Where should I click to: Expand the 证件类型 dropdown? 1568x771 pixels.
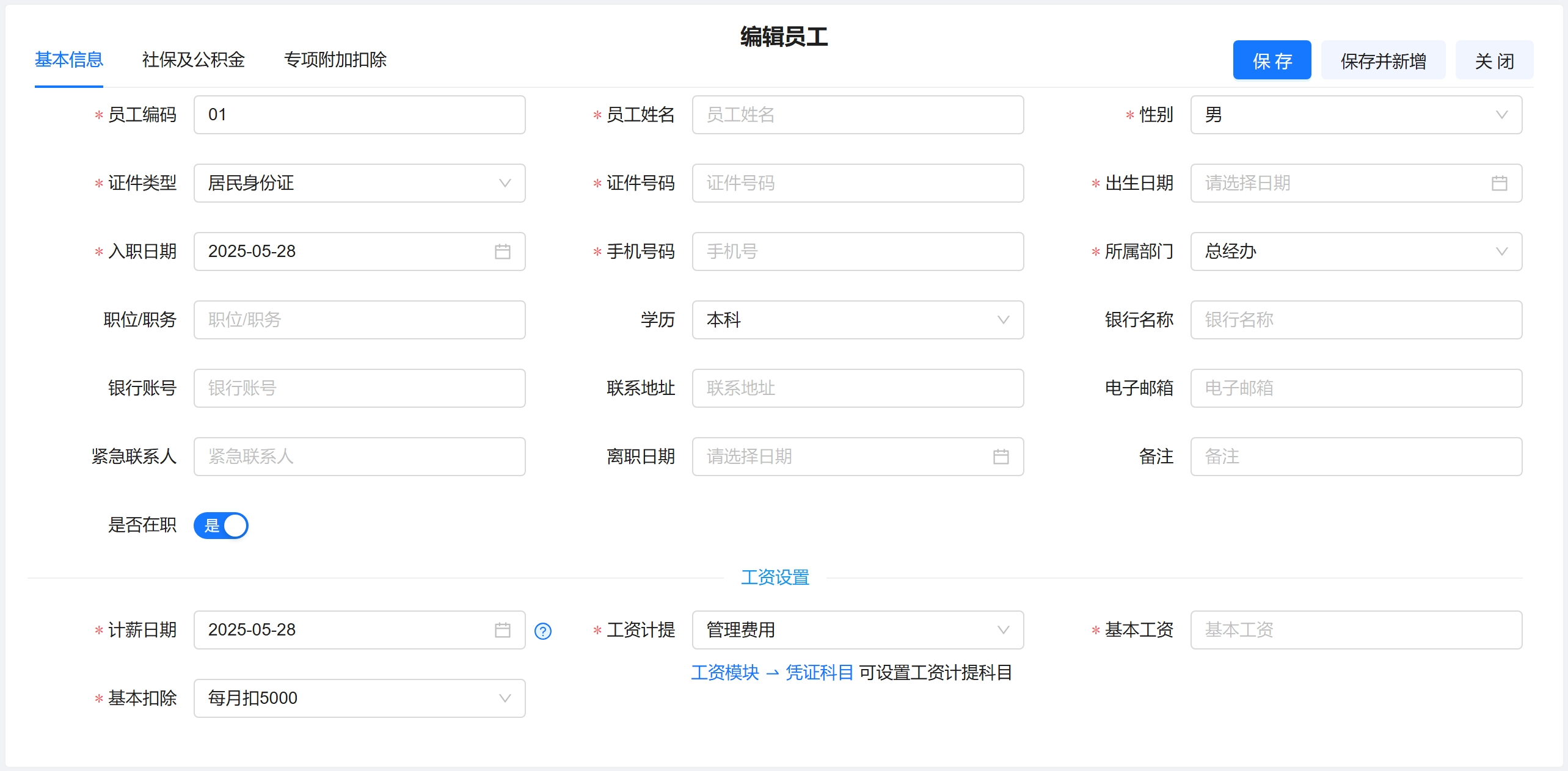point(359,183)
